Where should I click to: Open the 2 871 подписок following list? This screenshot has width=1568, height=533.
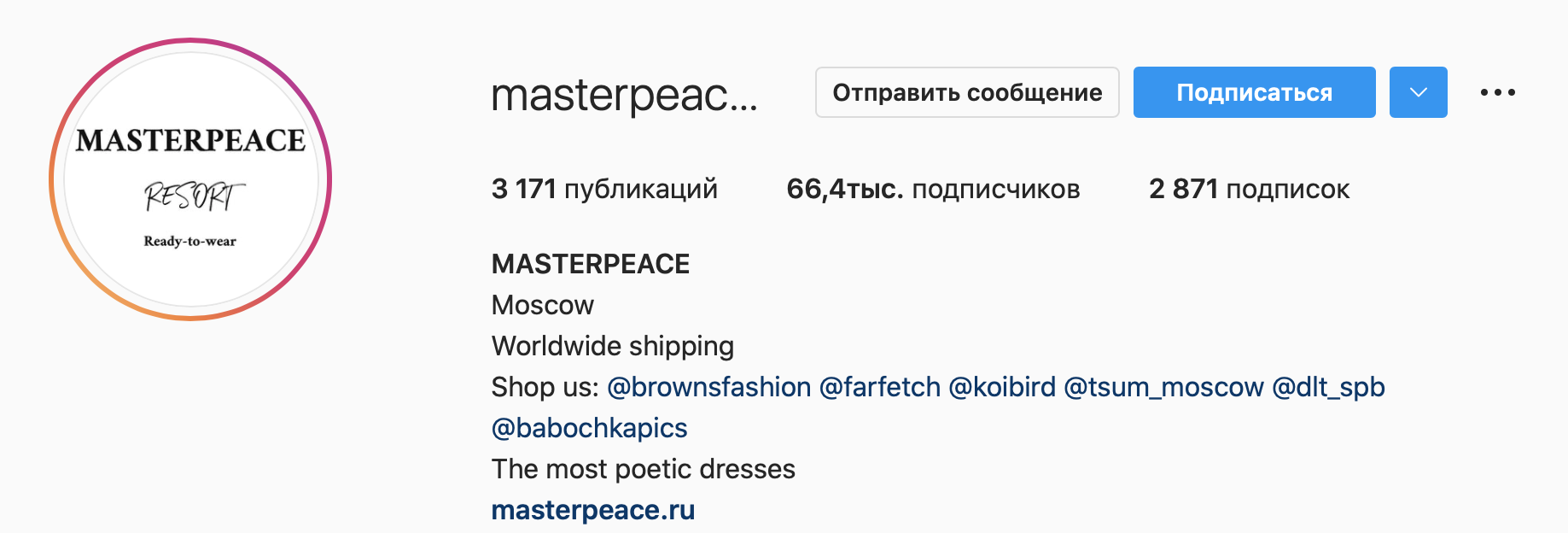[1249, 189]
